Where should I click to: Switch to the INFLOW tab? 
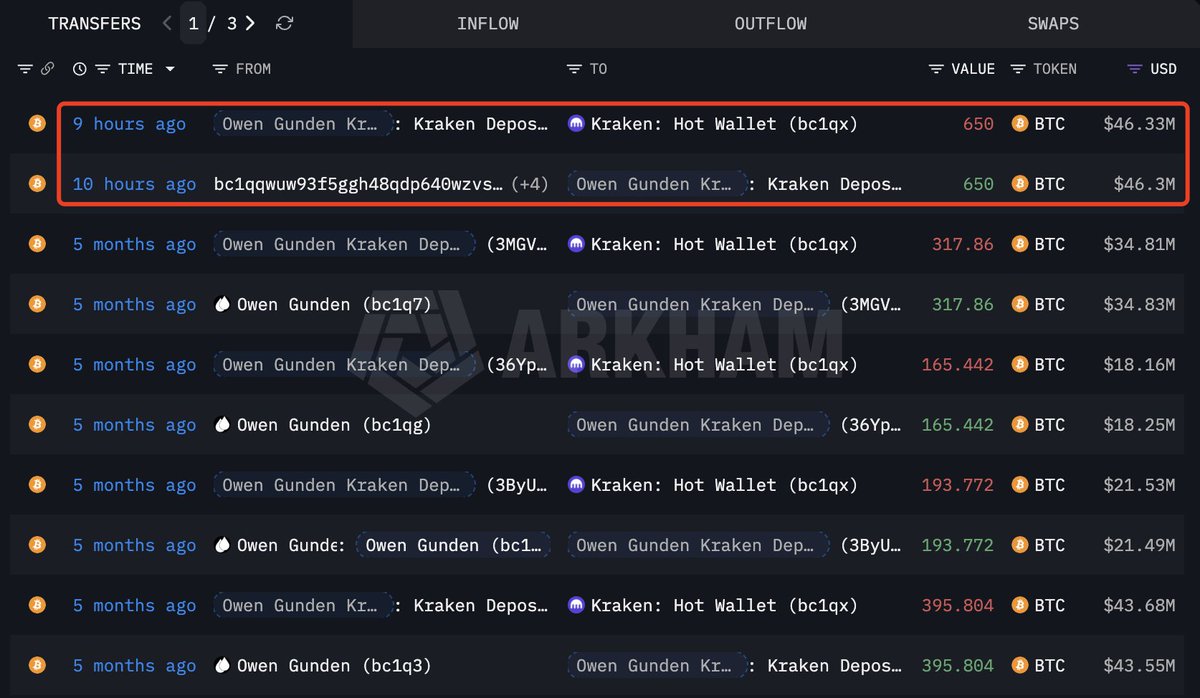tap(488, 23)
